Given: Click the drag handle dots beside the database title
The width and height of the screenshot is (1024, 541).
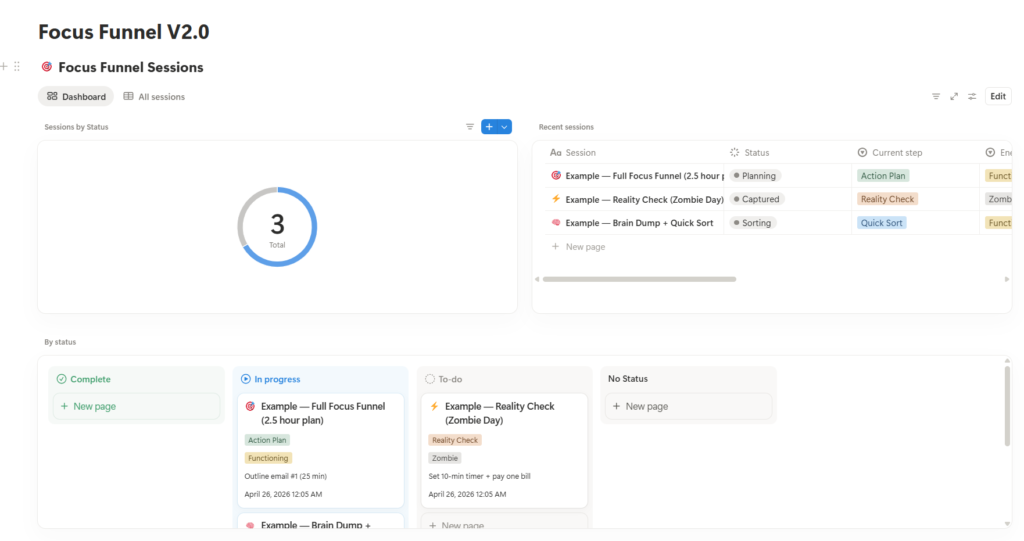Looking at the screenshot, I should pos(17,66).
